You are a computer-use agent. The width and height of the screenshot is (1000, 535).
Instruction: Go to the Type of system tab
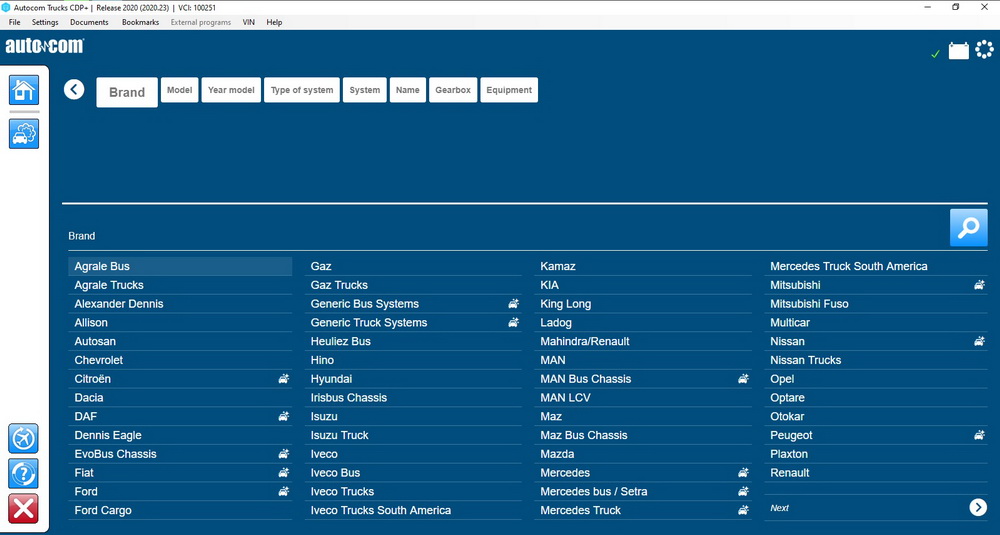[302, 90]
